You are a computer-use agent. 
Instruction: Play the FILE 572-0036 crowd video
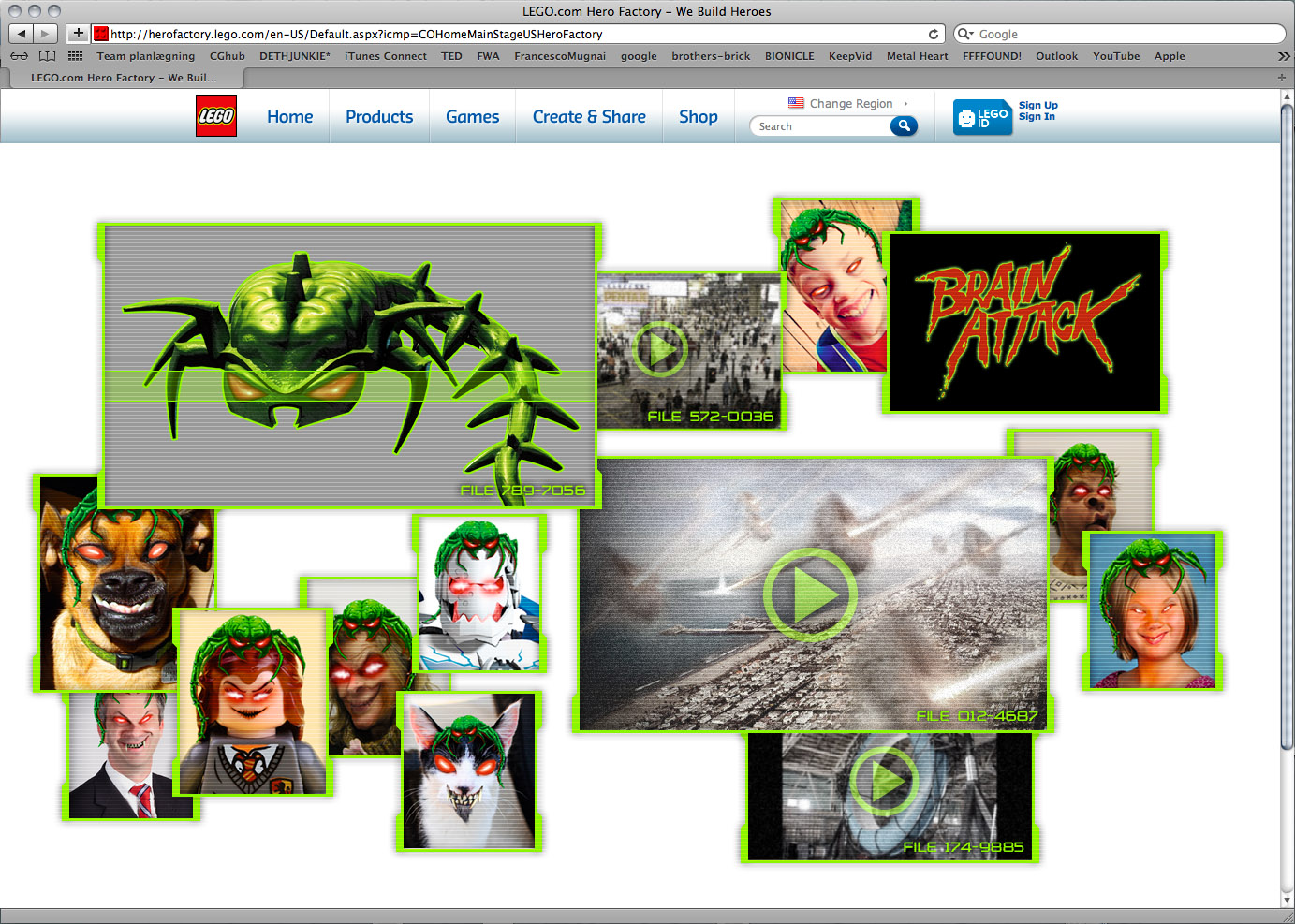660,349
